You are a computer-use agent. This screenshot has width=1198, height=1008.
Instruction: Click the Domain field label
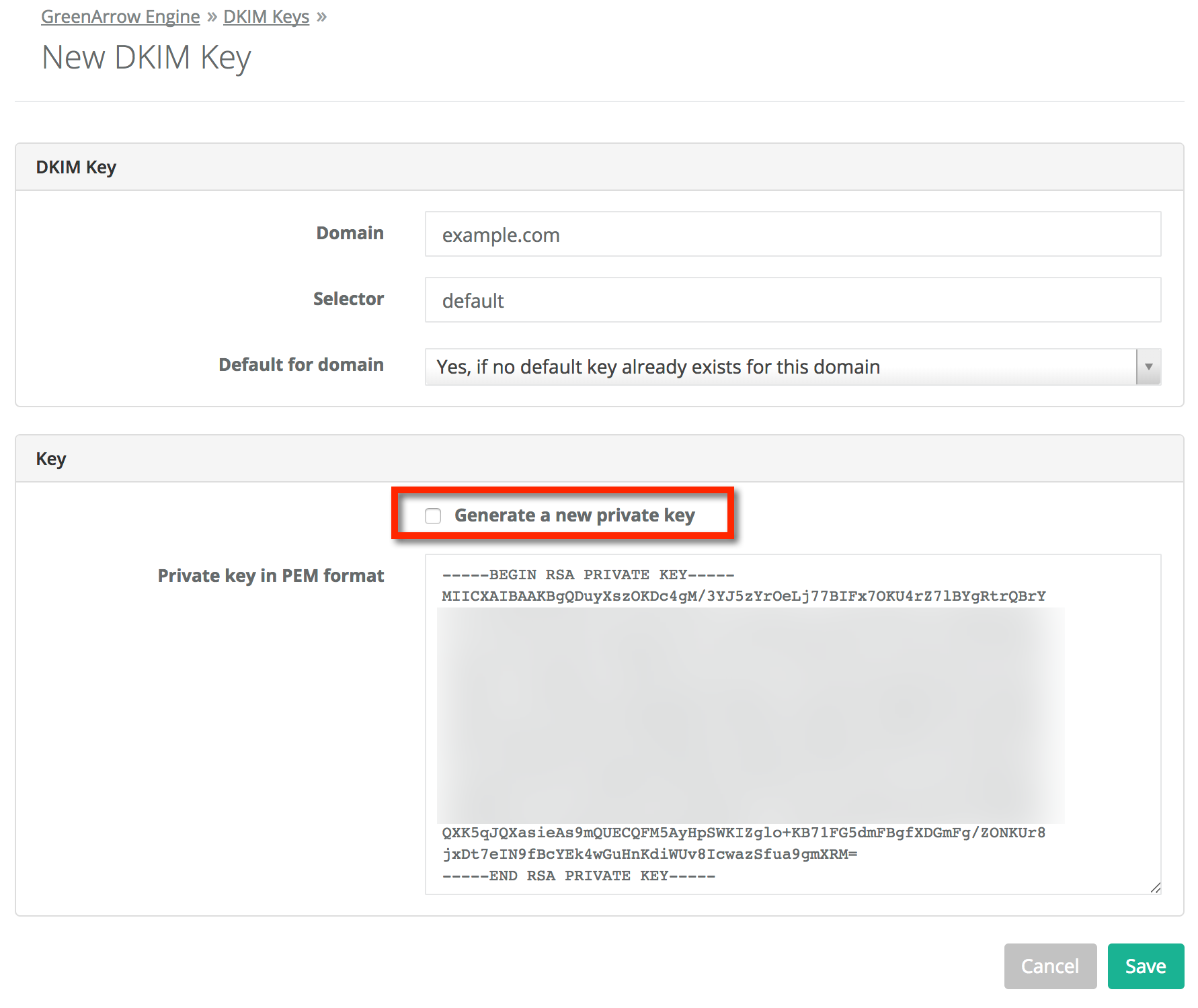click(x=350, y=233)
